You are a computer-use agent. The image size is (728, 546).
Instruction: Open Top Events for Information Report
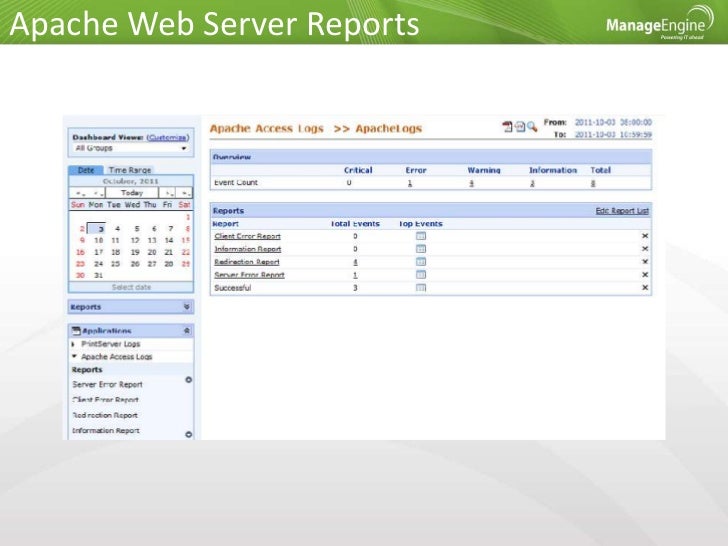coord(421,249)
